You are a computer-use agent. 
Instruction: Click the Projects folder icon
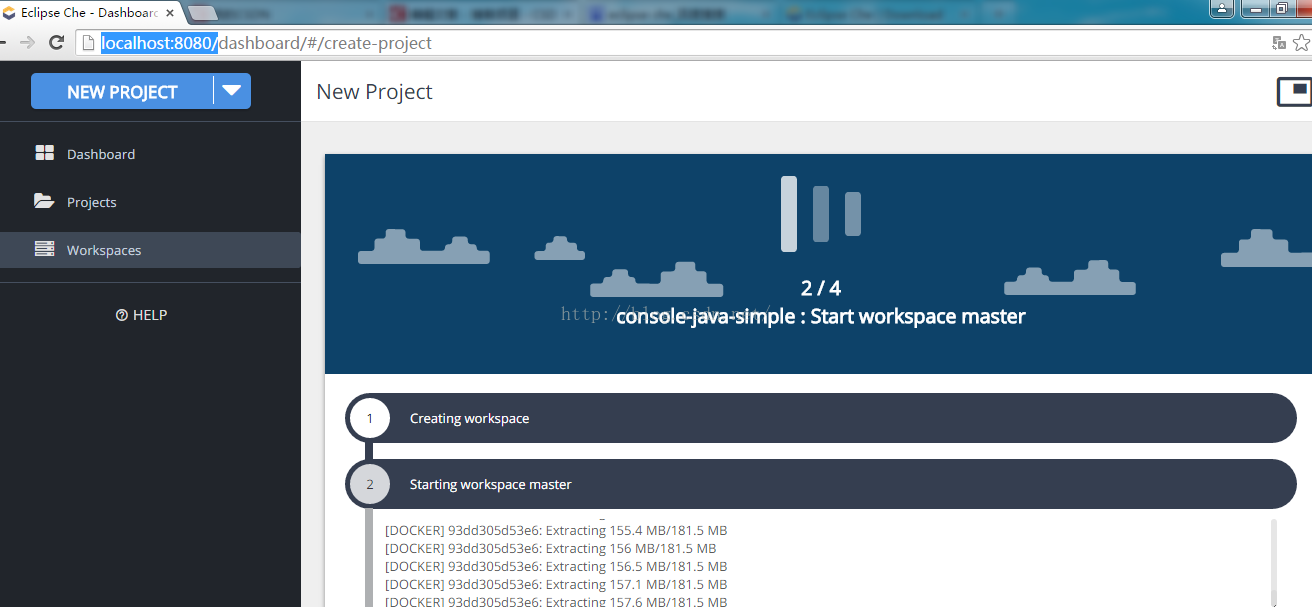[44, 201]
